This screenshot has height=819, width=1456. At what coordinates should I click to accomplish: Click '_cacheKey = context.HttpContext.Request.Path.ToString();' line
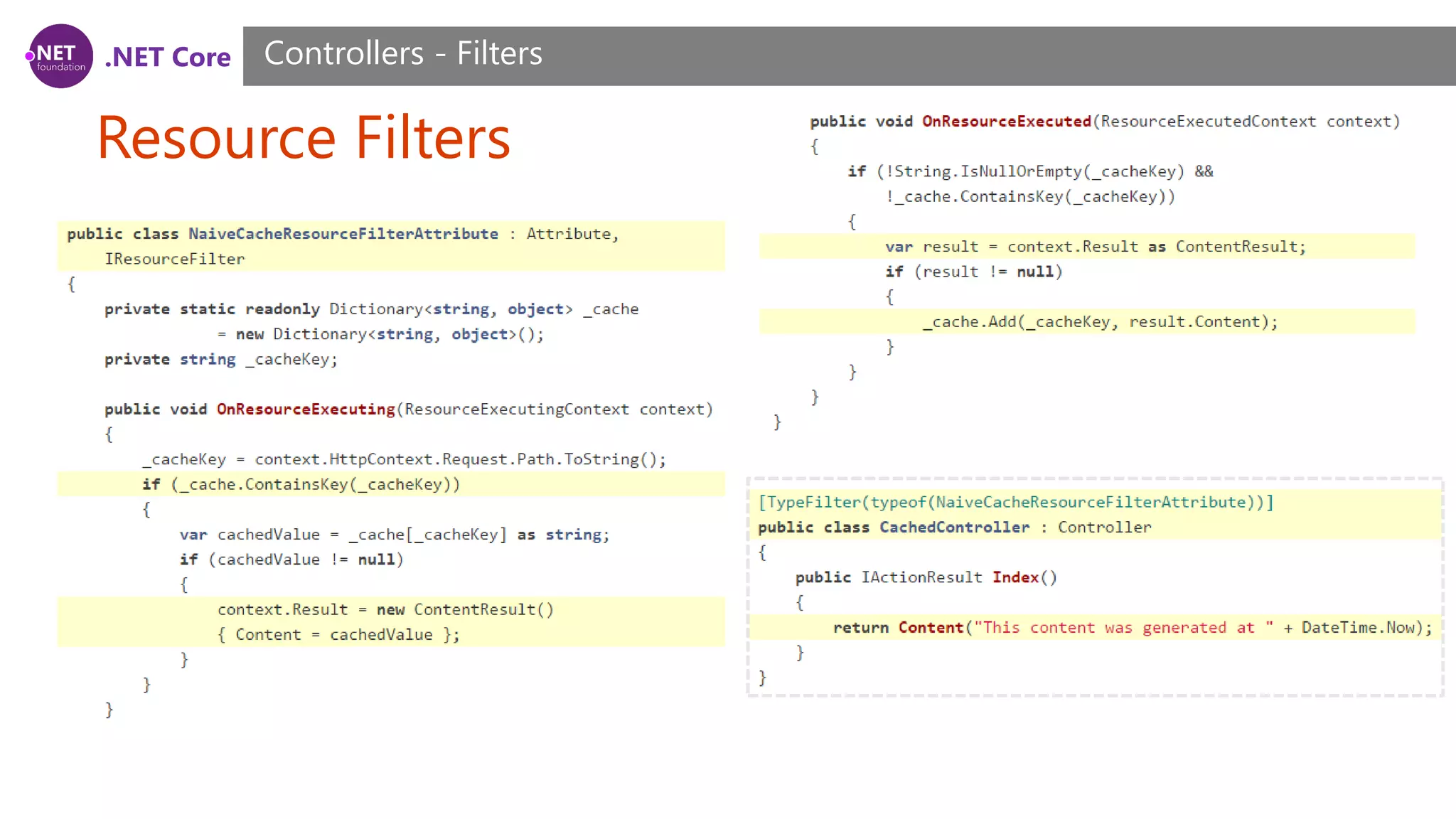[404, 460]
